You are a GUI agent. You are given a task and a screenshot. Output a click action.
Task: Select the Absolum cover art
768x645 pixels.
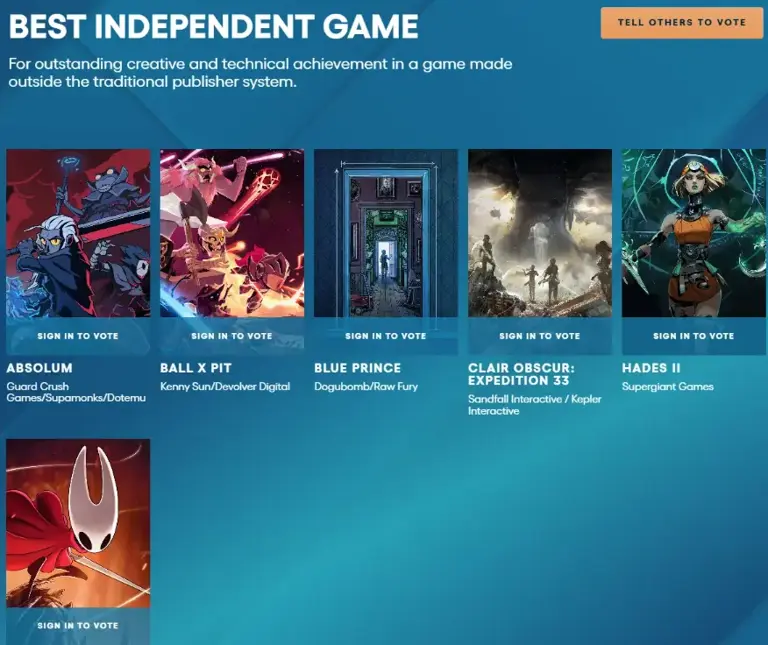tap(78, 233)
